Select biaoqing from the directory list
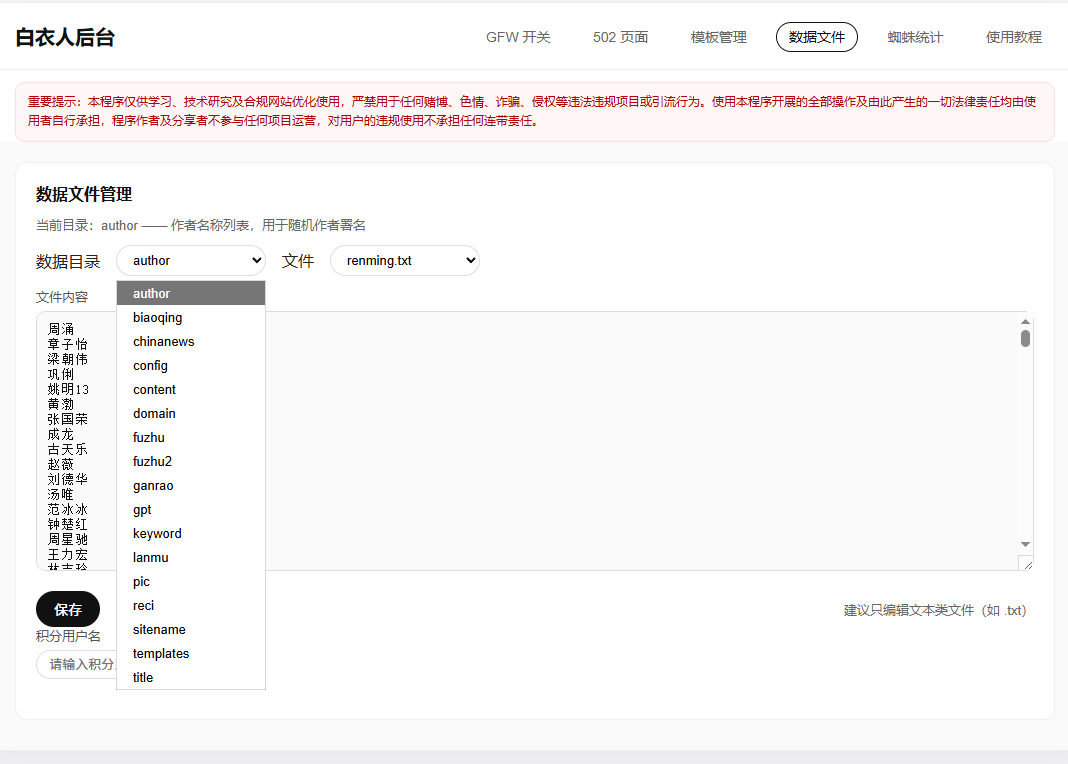Screen dimensions: 1068x764 pos(158,318)
